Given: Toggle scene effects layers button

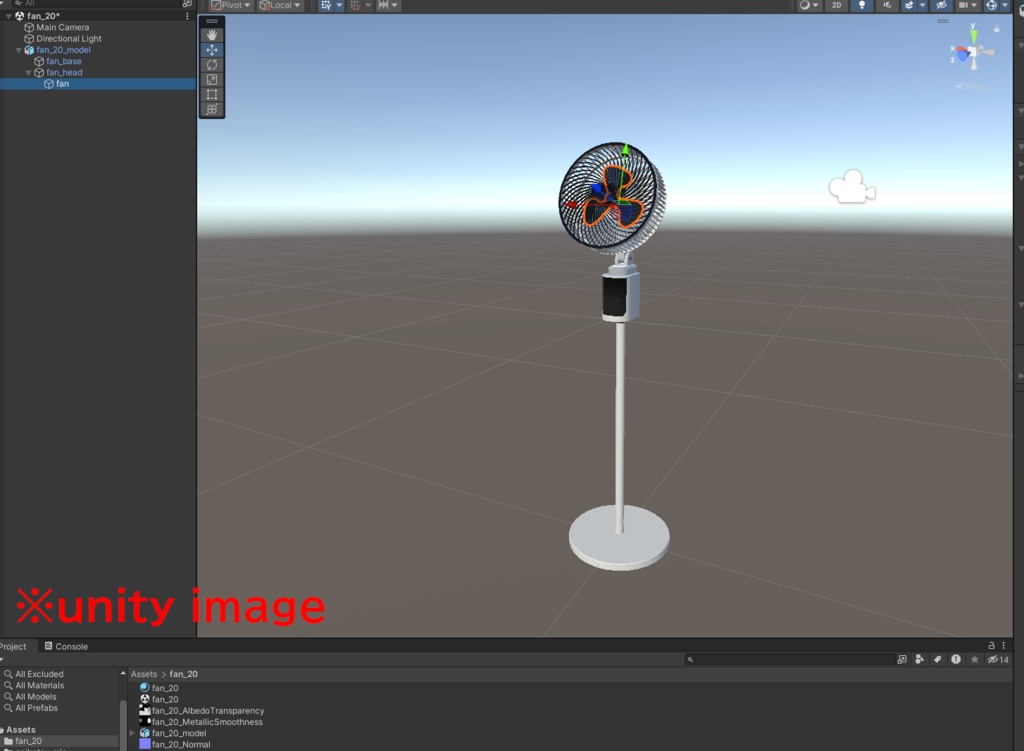Looking at the screenshot, I should 908,5.
